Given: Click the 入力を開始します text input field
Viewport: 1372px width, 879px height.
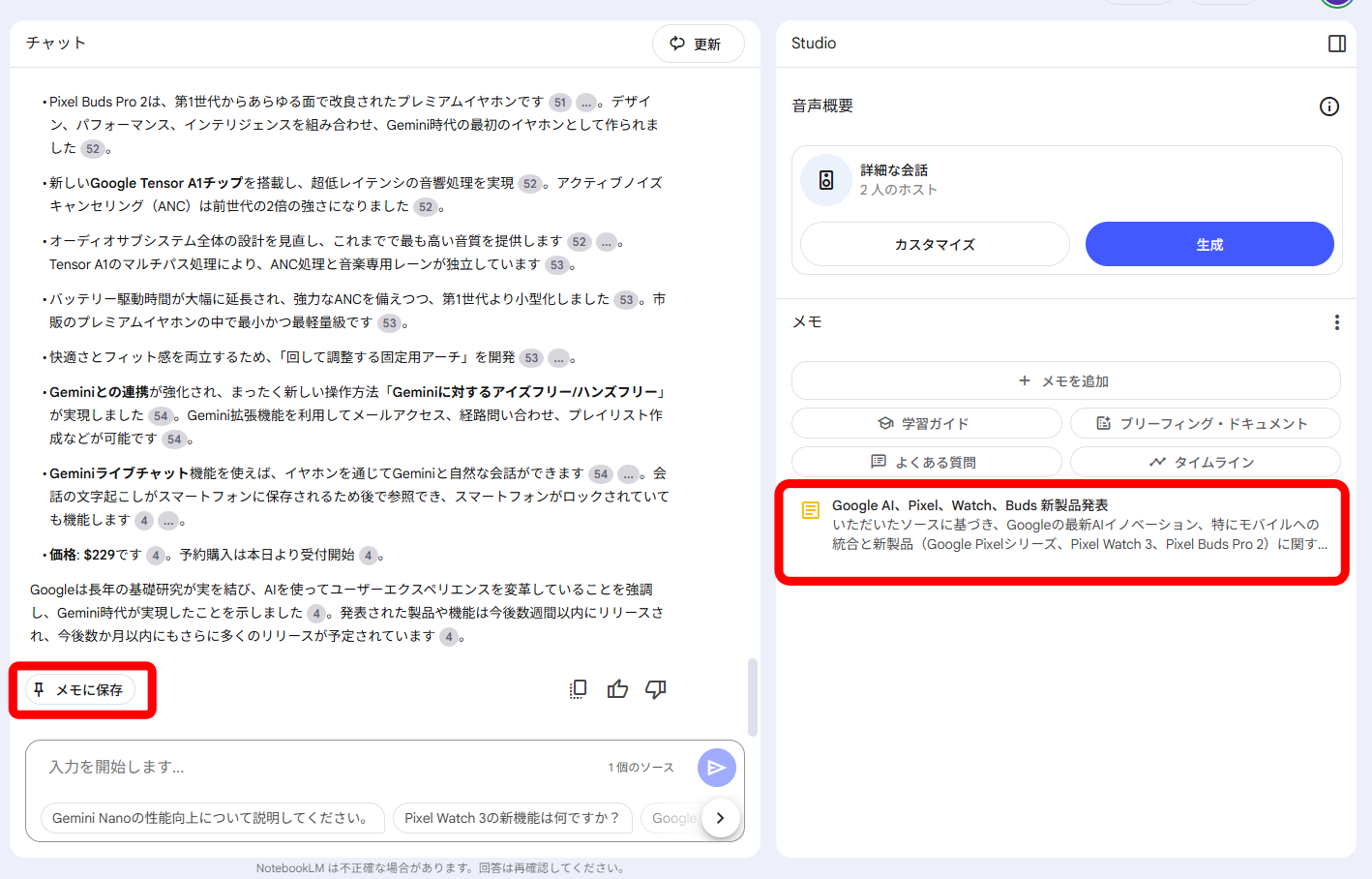Looking at the screenshot, I should [x=319, y=767].
